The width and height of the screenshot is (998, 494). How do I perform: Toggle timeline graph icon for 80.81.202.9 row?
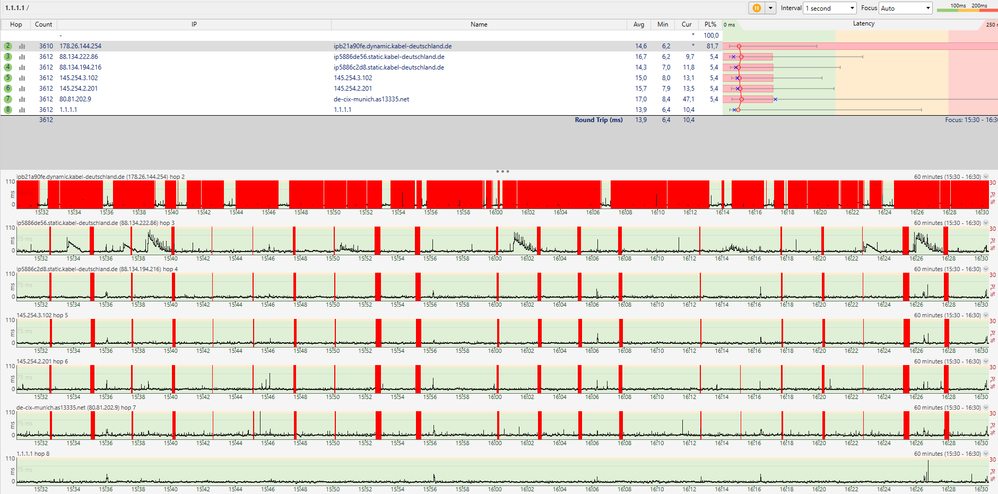[22, 99]
